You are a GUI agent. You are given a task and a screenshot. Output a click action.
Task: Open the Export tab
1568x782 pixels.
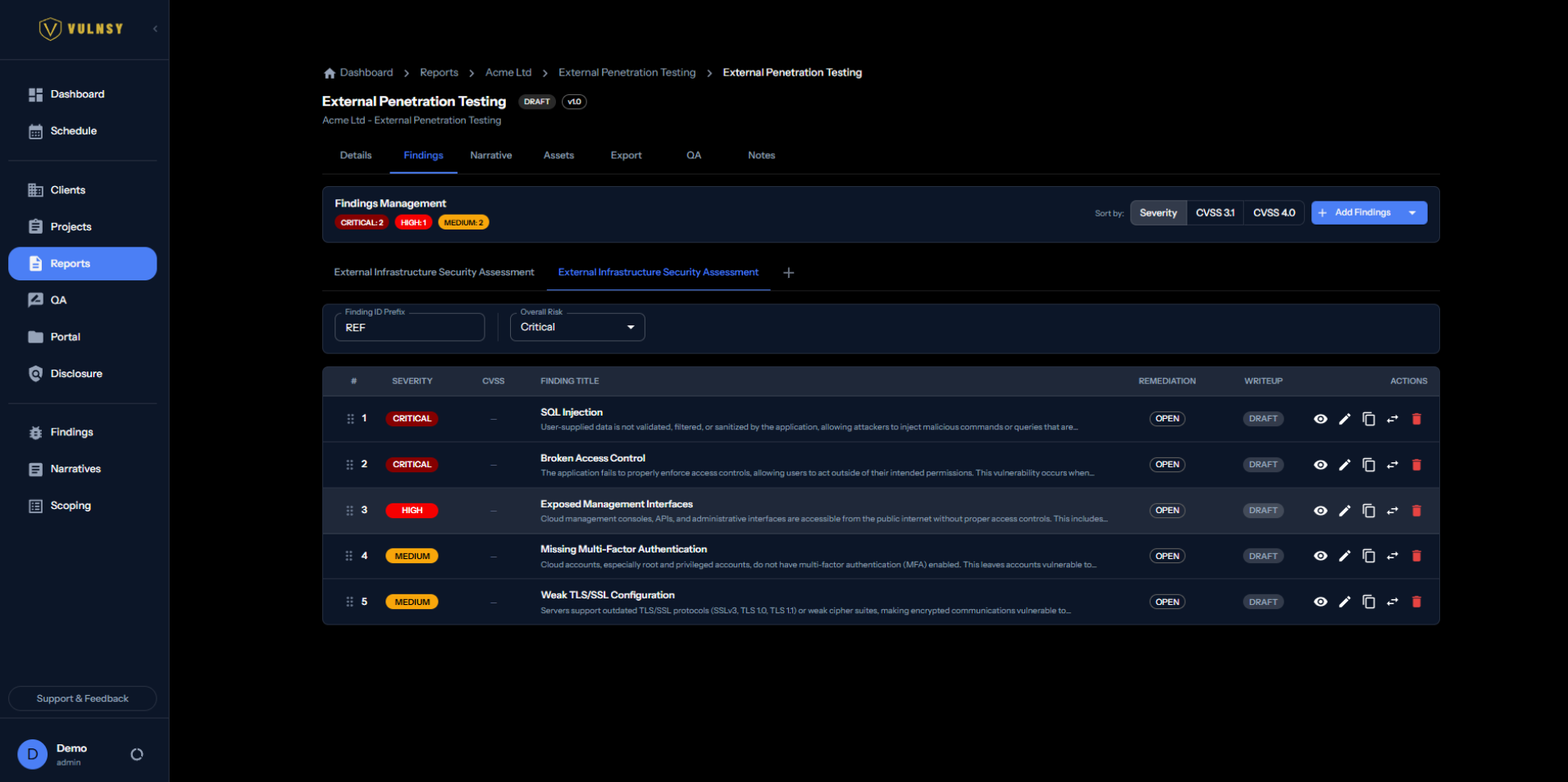[x=626, y=156]
